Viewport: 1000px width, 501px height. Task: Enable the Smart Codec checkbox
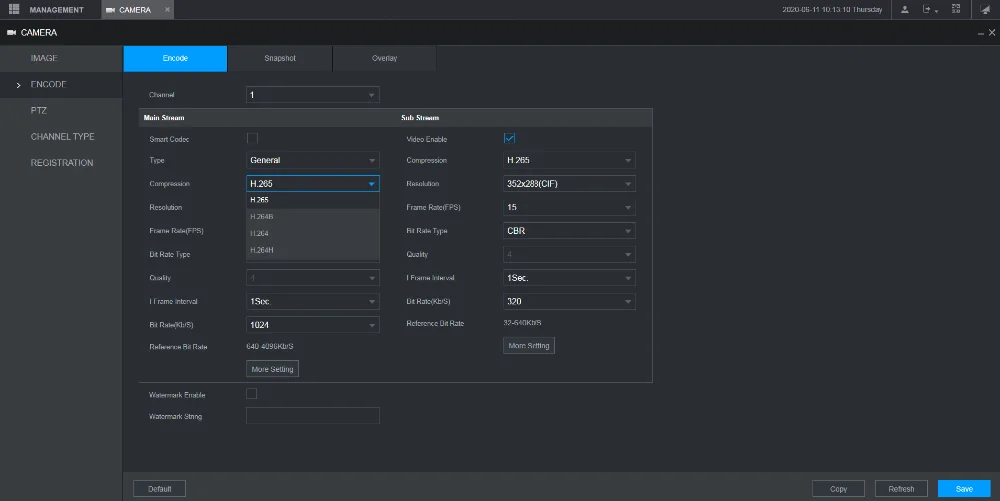252,138
